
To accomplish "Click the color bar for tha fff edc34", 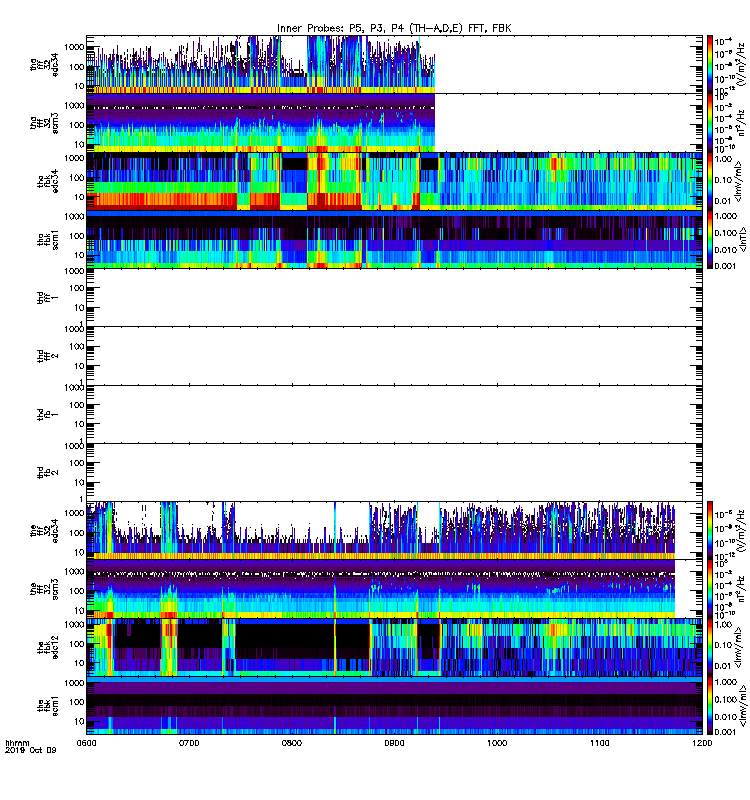I will (710, 64).
